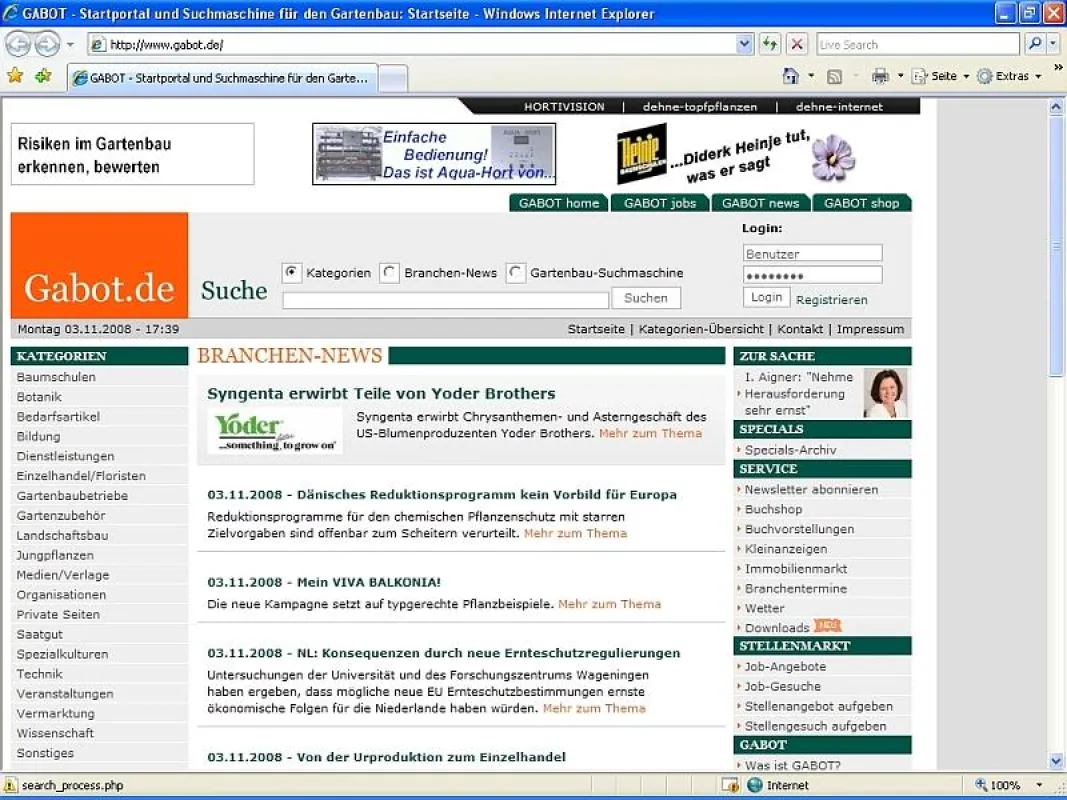Click the password field under Benutzer
This screenshot has width=1067, height=800.
(x=812, y=275)
